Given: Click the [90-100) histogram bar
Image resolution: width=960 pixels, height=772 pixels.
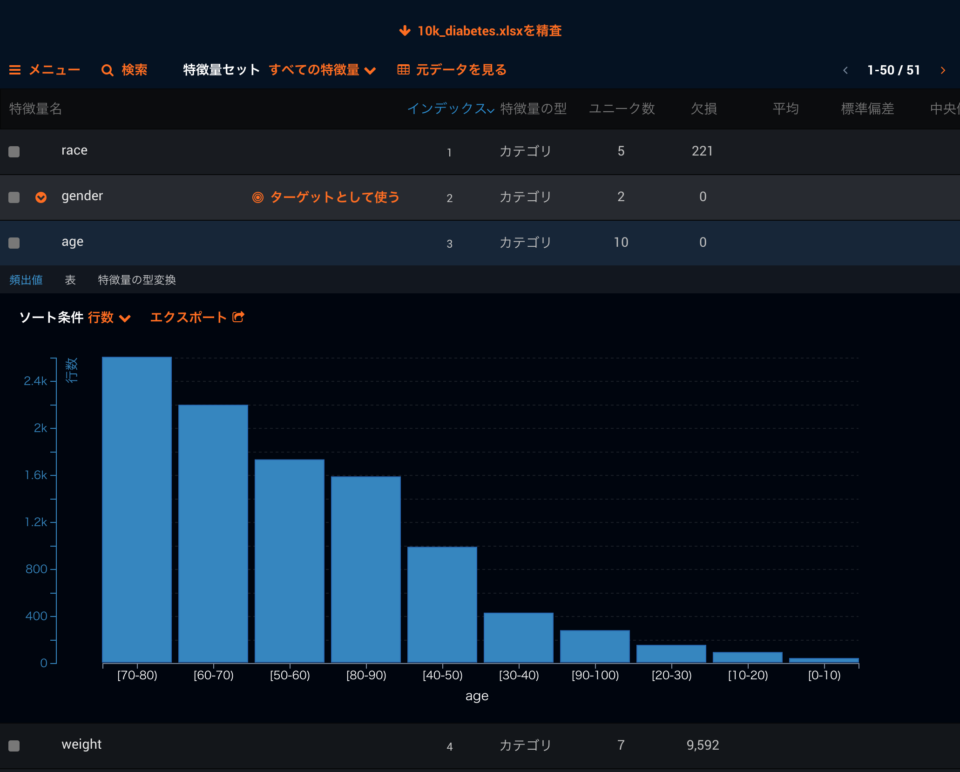Looking at the screenshot, I should click(595, 646).
